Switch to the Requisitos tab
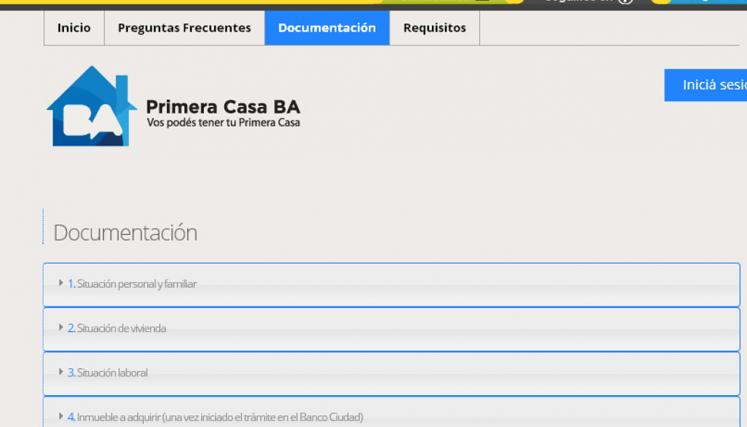 [434, 28]
